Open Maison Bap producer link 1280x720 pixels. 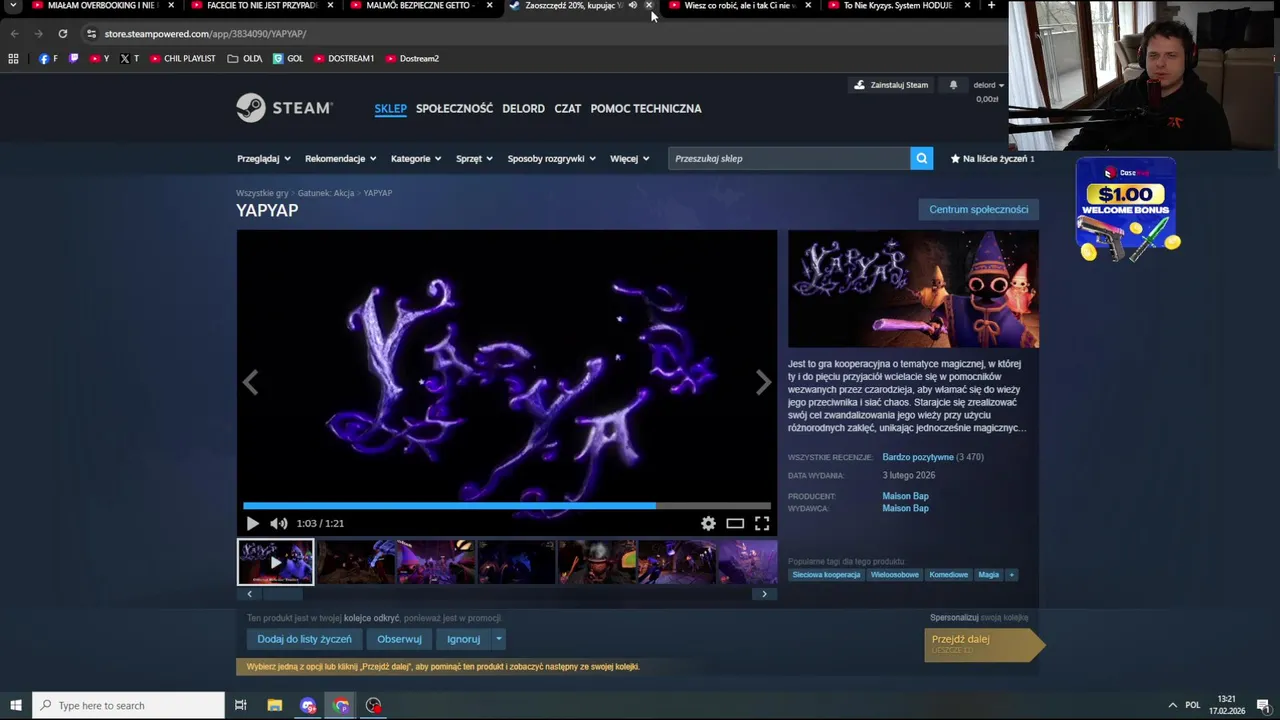[905, 496]
